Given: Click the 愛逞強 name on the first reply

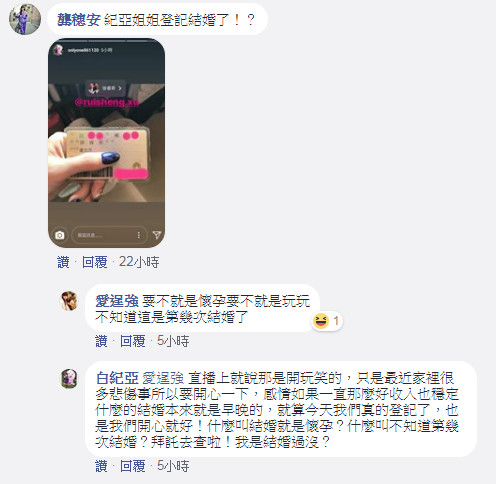Looking at the screenshot, I should point(117,301).
